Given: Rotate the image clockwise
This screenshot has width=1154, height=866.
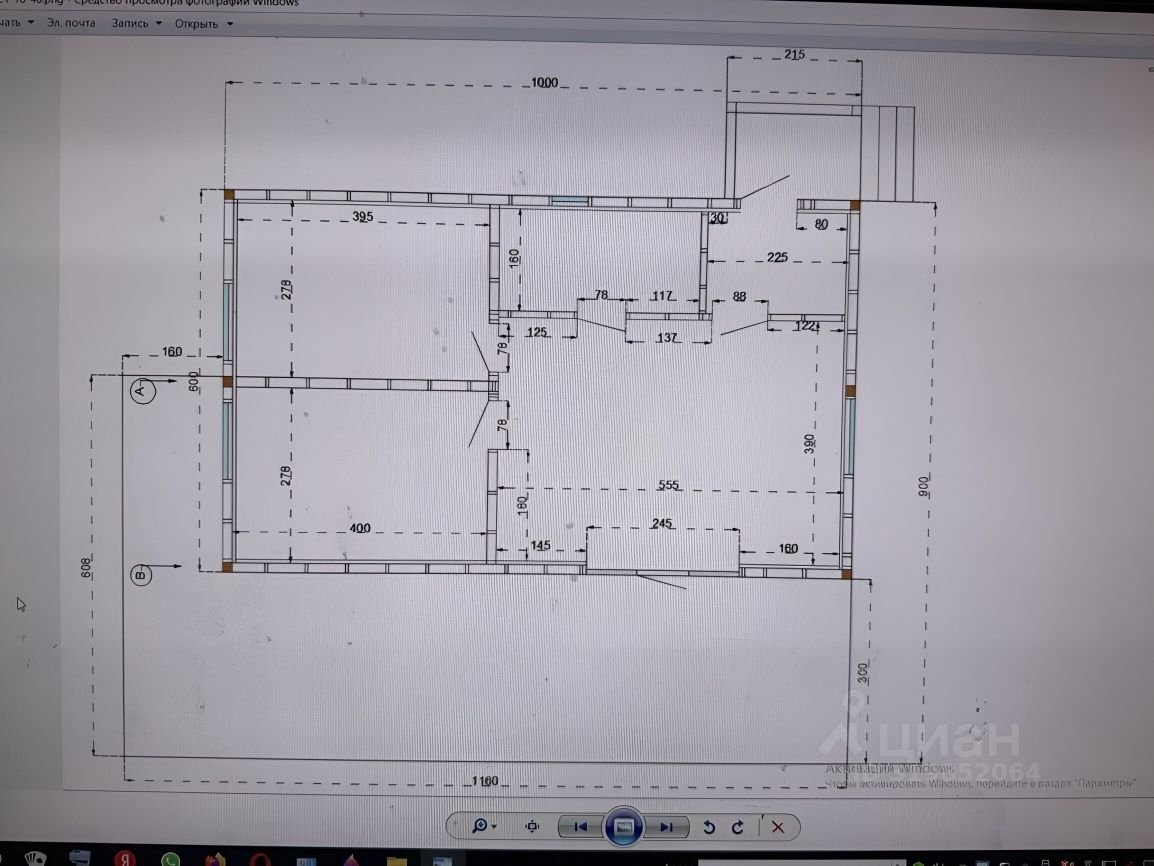Looking at the screenshot, I should click(737, 827).
